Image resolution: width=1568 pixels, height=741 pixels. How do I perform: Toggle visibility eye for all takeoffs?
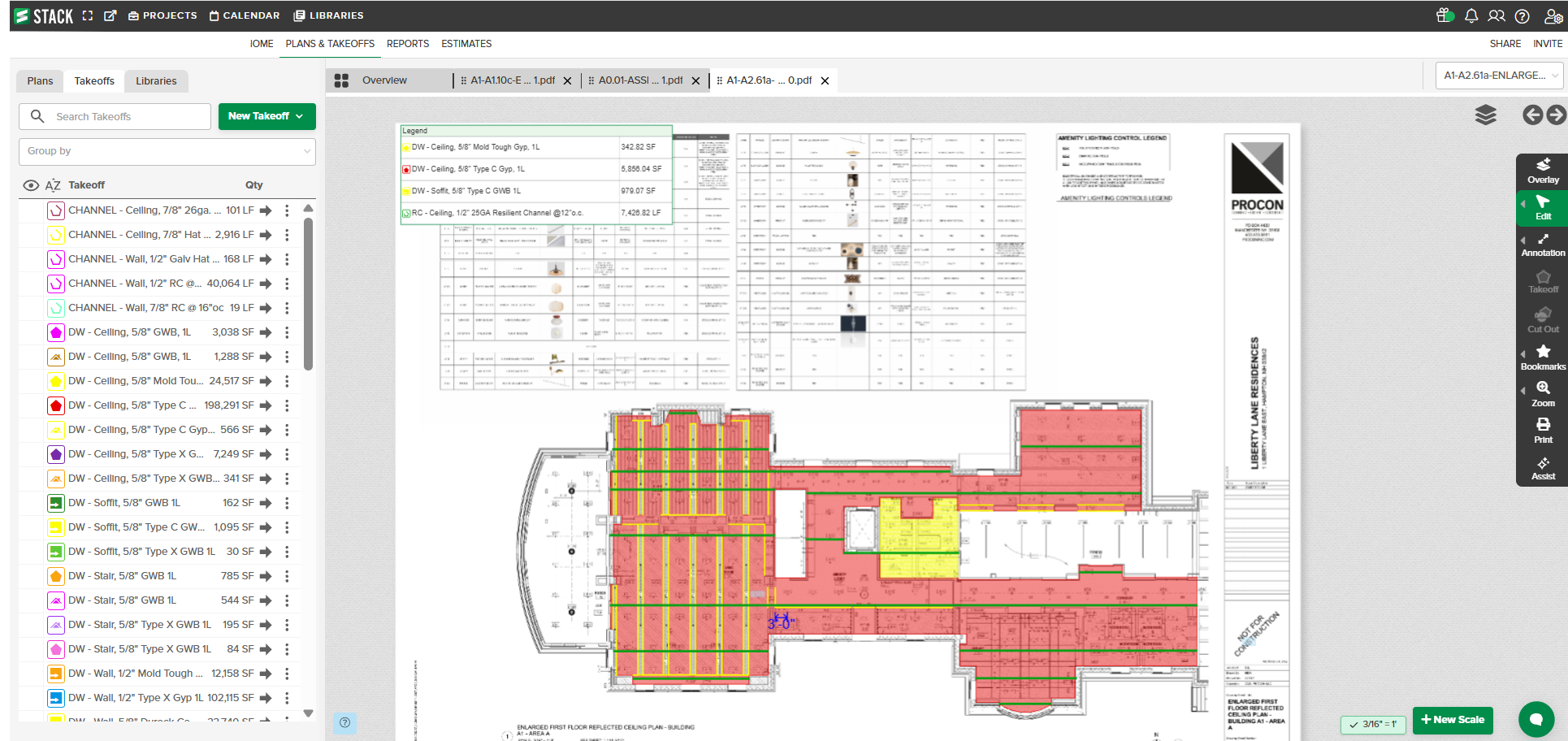31,185
